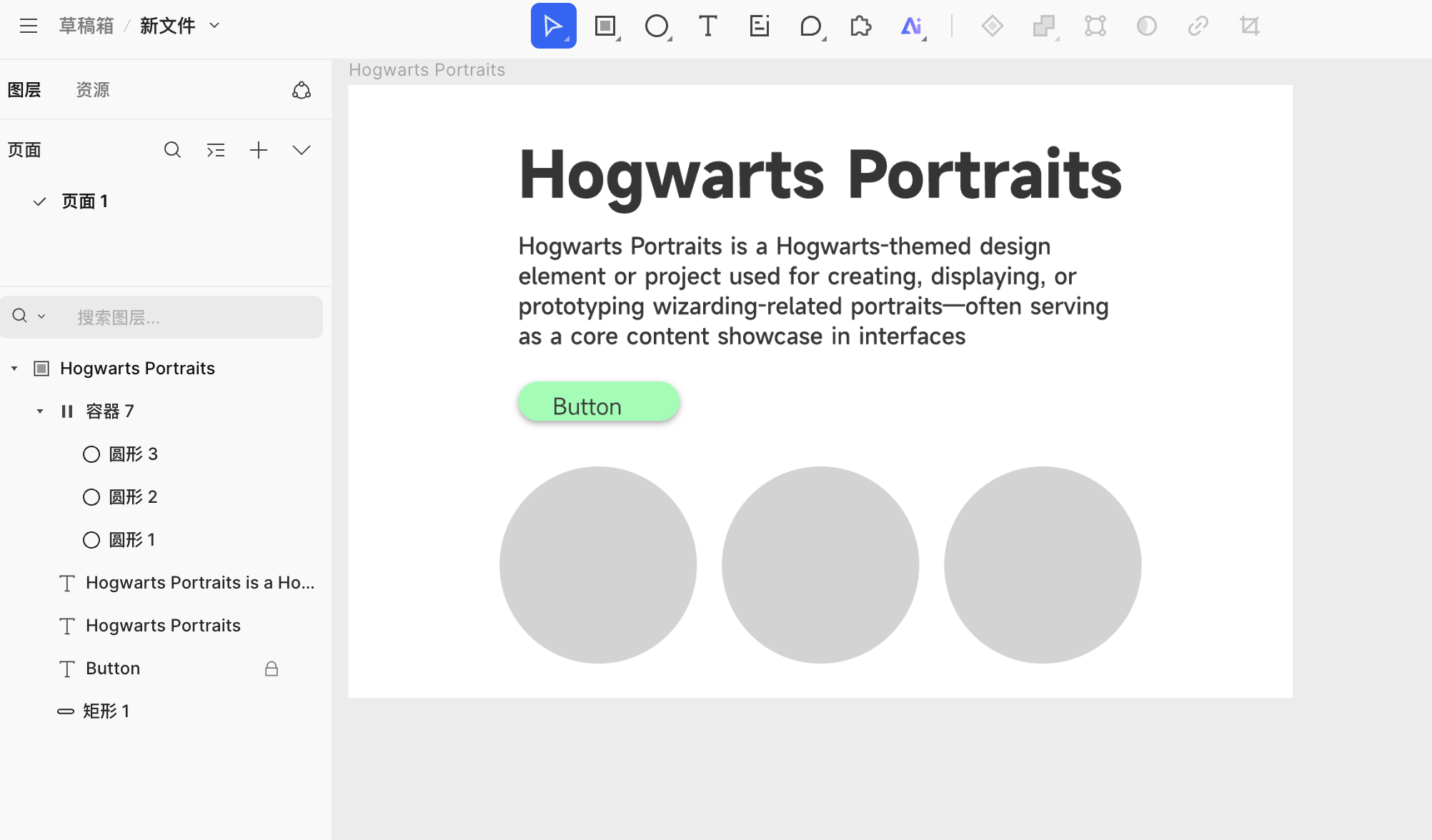
Task: Click the search pages magnifier icon
Action: tap(172, 150)
